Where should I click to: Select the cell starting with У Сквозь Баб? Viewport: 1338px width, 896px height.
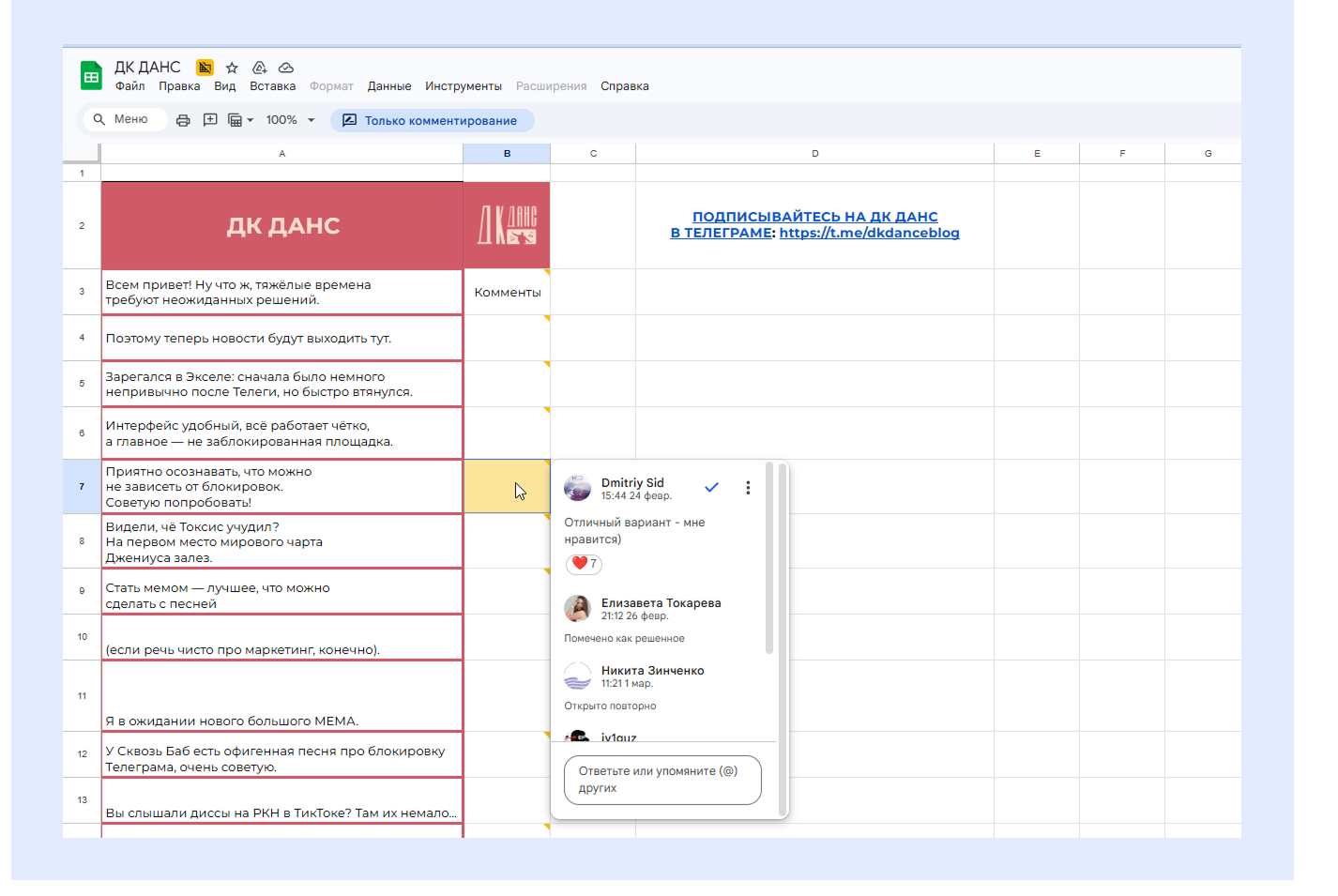click(x=281, y=754)
